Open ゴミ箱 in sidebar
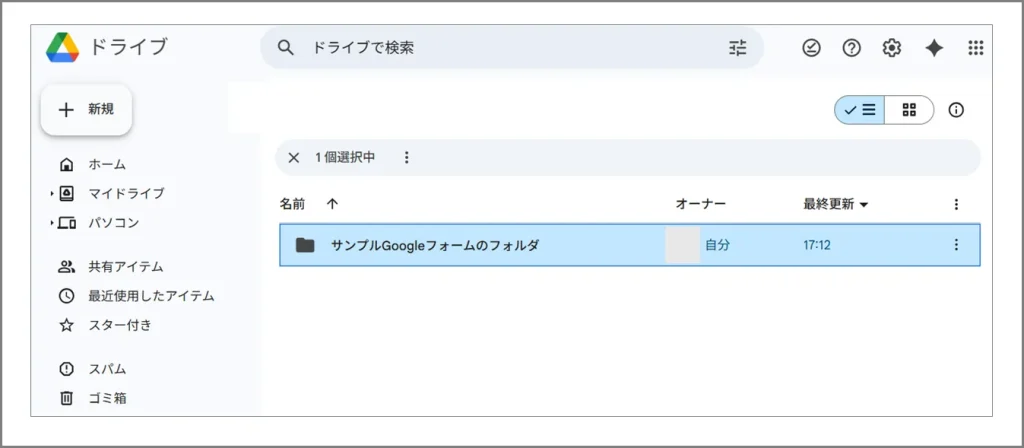This screenshot has height=448, width=1024. (x=106, y=398)
